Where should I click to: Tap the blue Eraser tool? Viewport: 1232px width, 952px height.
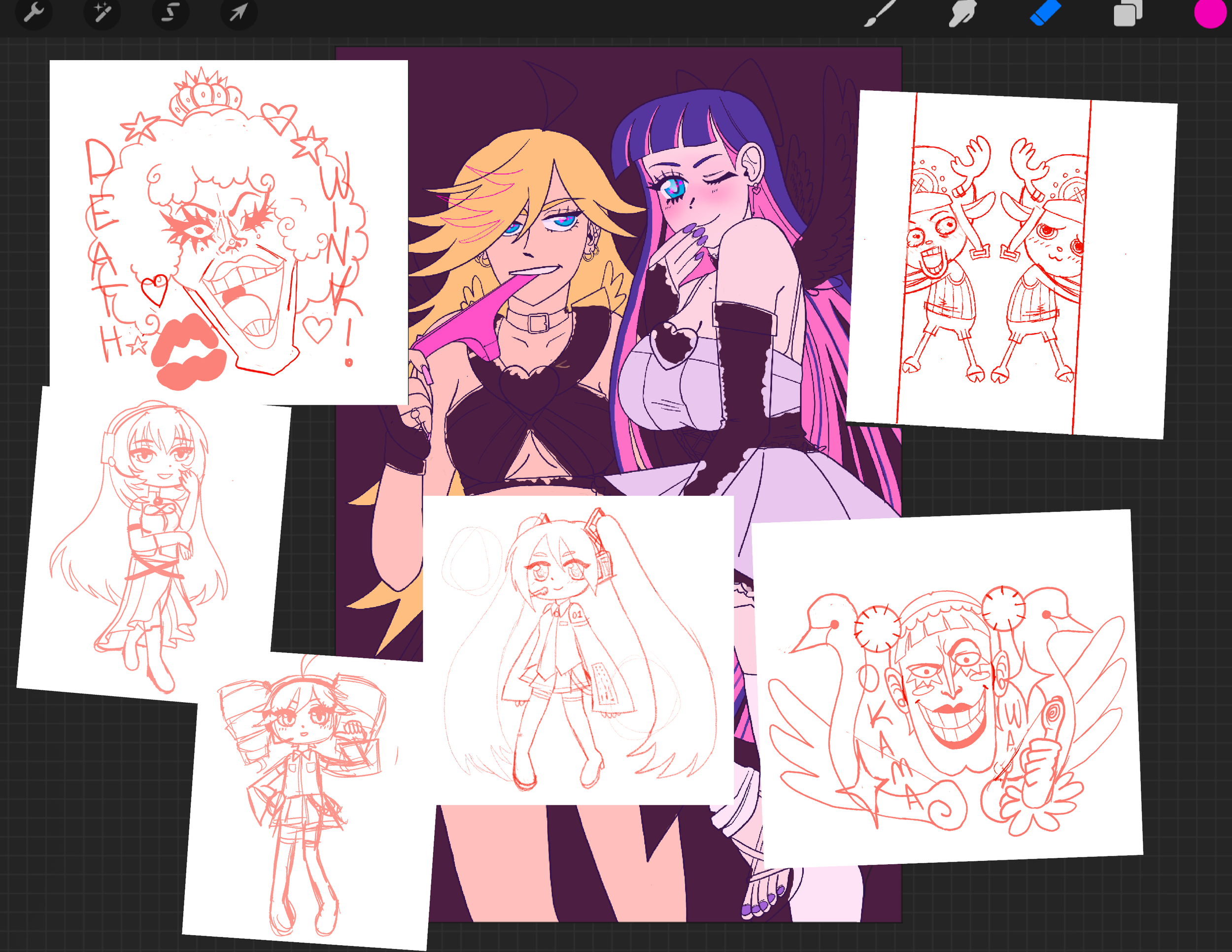tap(1045, 12)
